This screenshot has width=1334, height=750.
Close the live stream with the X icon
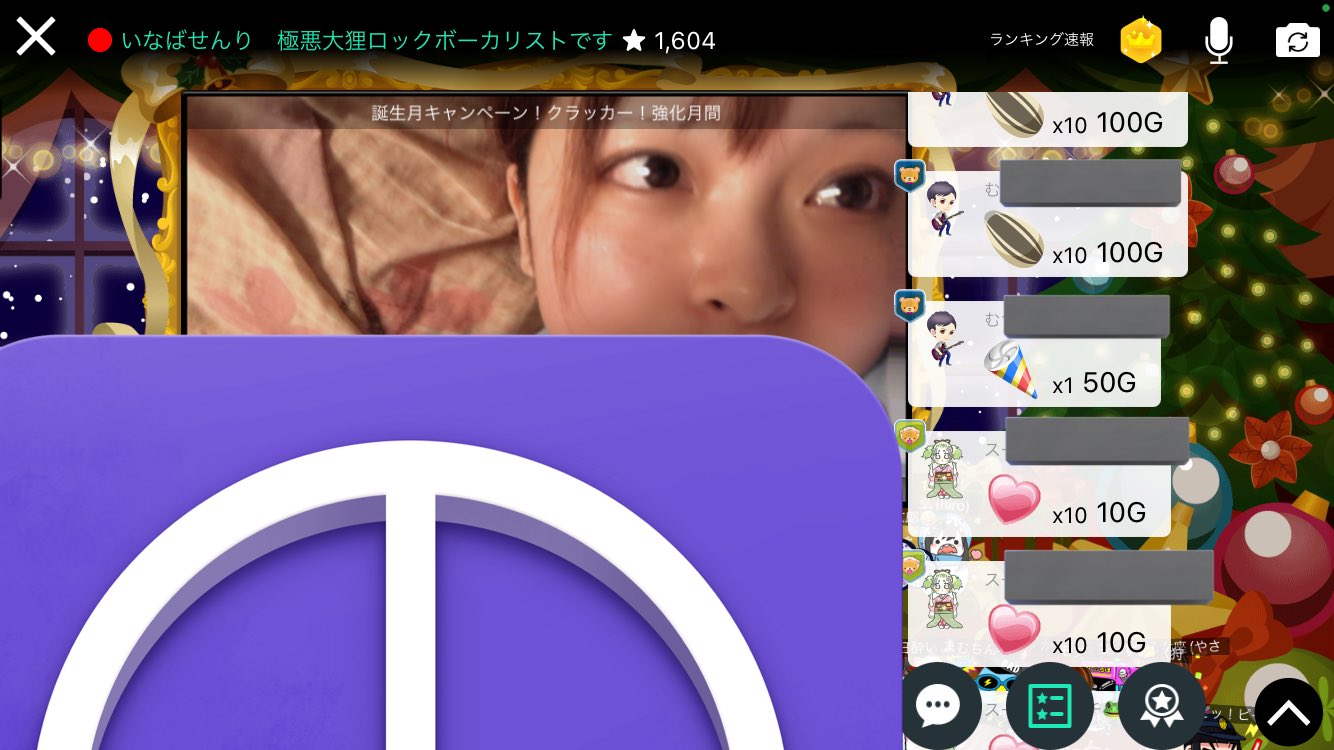tap(36, 38)
